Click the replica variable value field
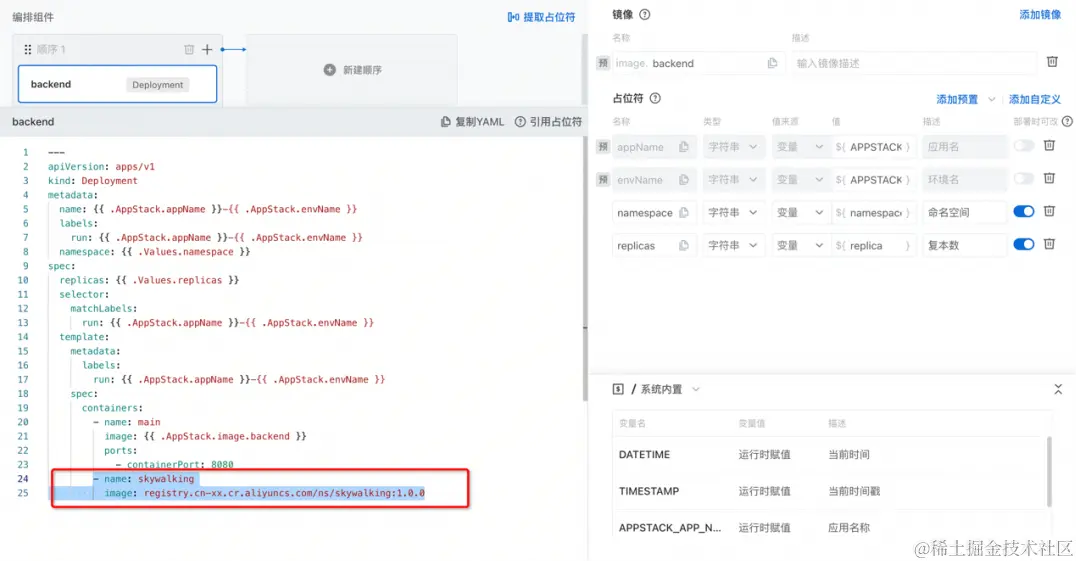This screenshot has height=565, width=1080. click(873, 245)
